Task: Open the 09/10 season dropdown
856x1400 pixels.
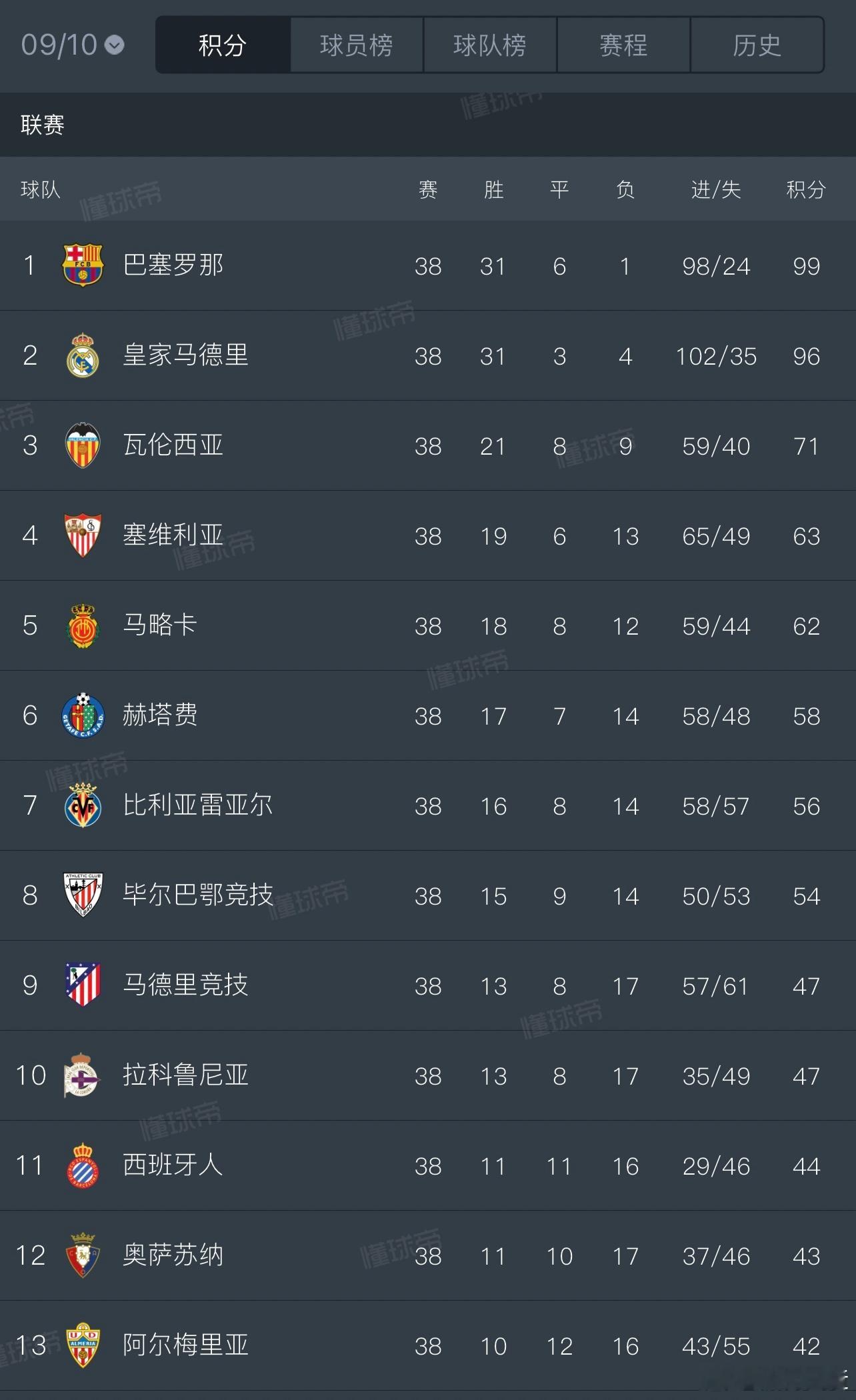Action: point(72,45)
